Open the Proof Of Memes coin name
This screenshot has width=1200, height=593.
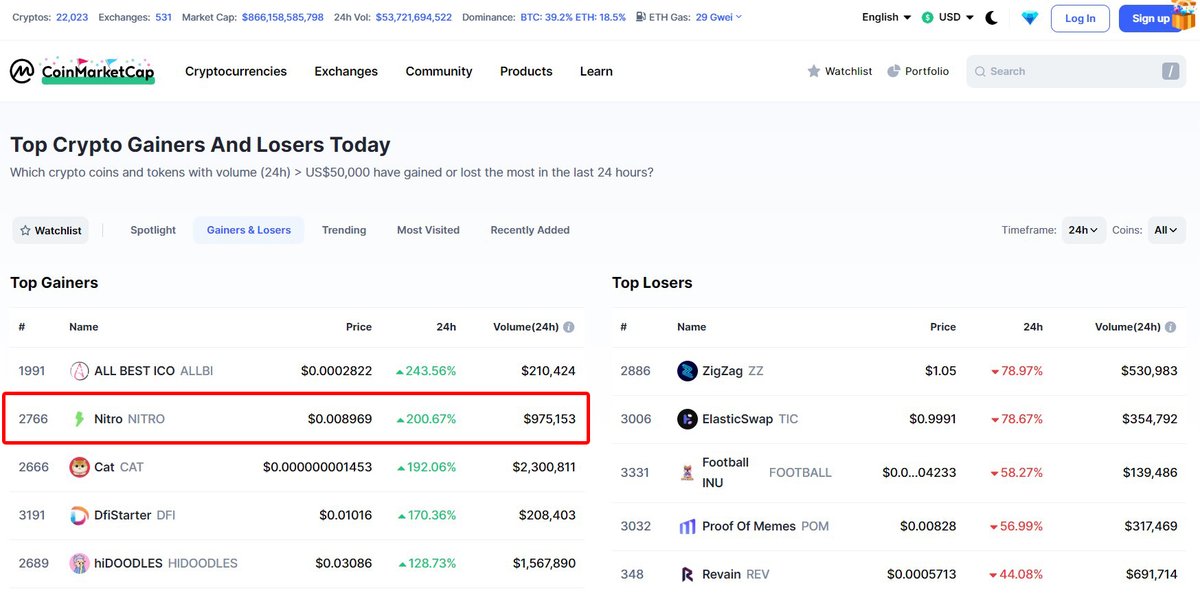[749, 526]
